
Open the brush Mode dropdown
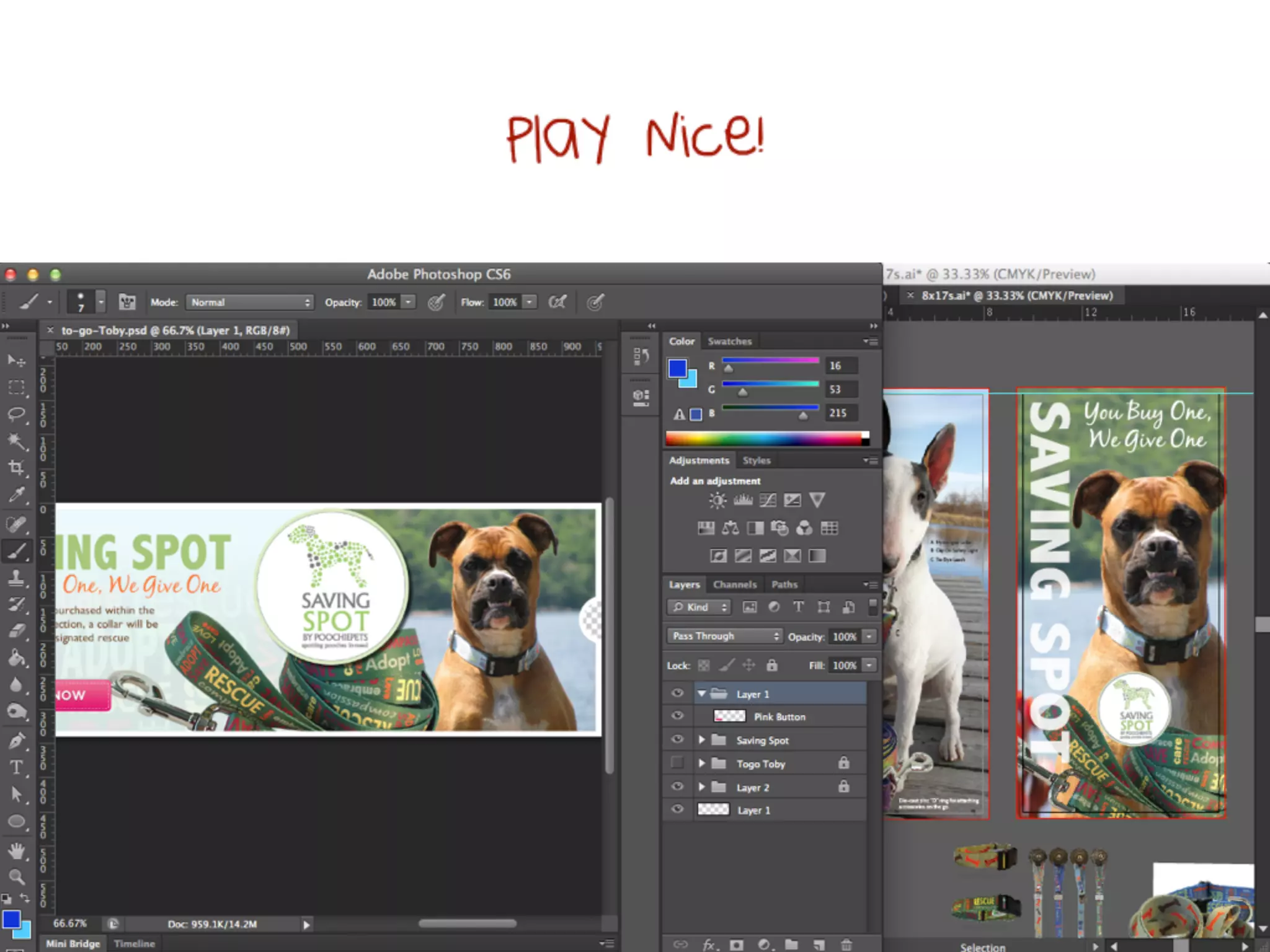tap(249, 302)
